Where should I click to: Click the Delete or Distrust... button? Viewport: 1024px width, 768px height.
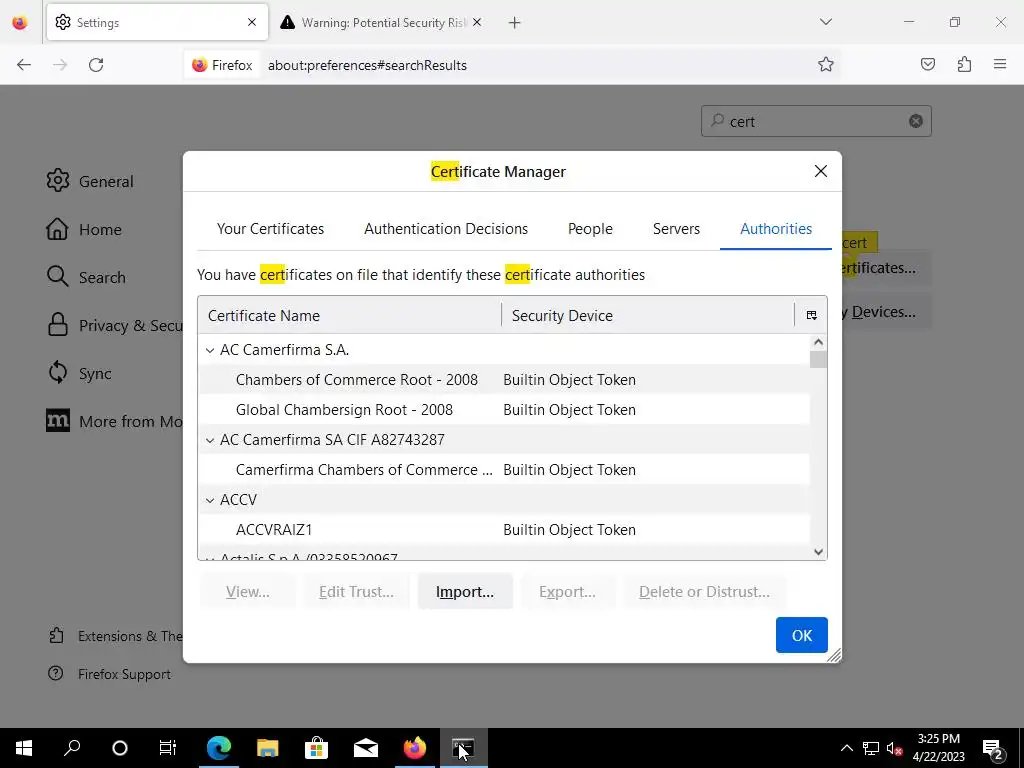pyautogui.click(x=704, y=591)
